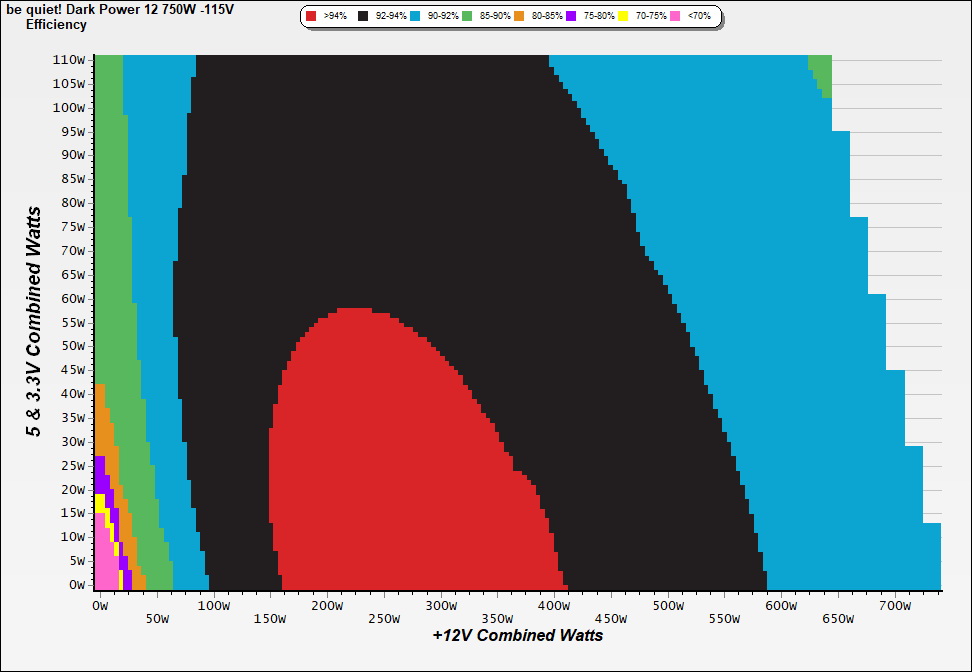The width and height of the screenshot is (972, 672).
Task: Click the purple 75-80% legend swatch
Action: pyautogui.click(x=572, y=17)
